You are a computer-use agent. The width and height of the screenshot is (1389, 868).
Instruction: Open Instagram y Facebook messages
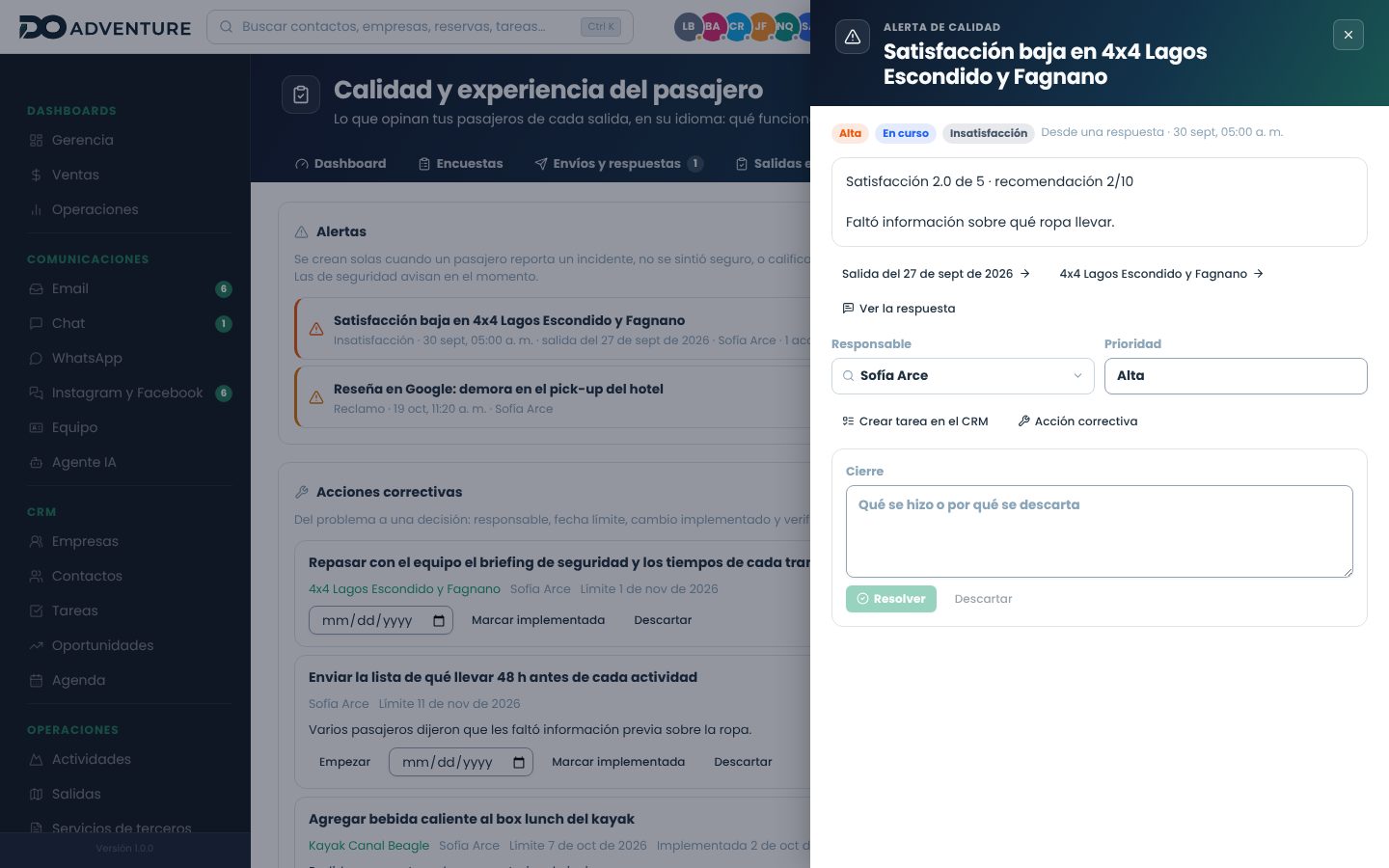coord(129,393)
